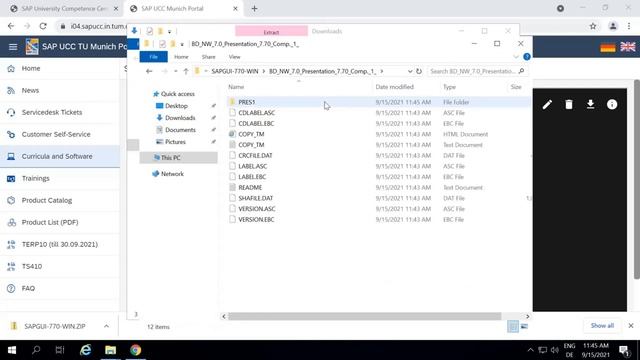Click SAPGUI-770-WIN in the breadcrumb path
This screenshot has height=360, width=640.
[235, 71]
